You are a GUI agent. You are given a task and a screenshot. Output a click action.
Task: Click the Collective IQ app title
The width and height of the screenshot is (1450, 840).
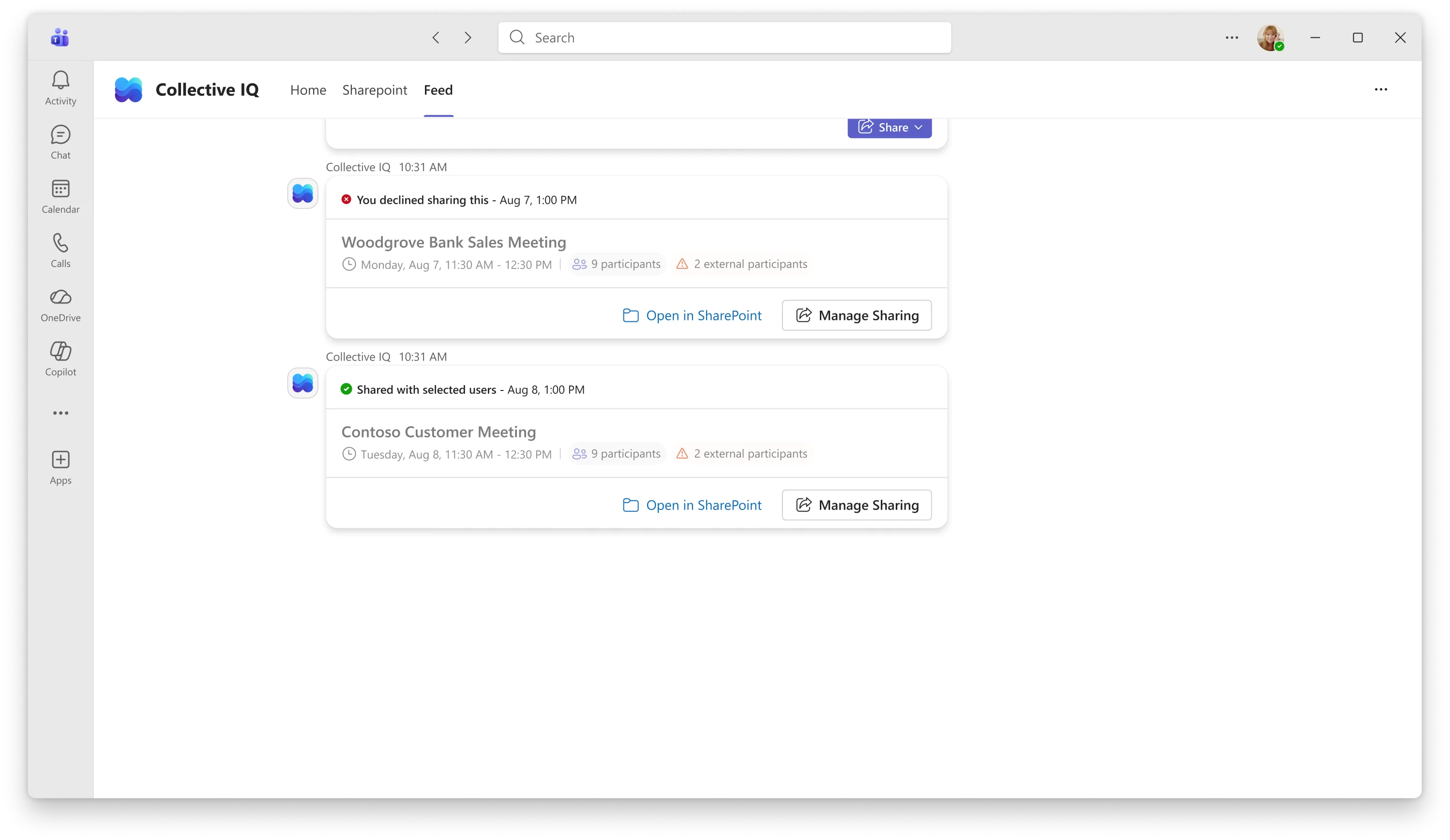tap(207, 90)
